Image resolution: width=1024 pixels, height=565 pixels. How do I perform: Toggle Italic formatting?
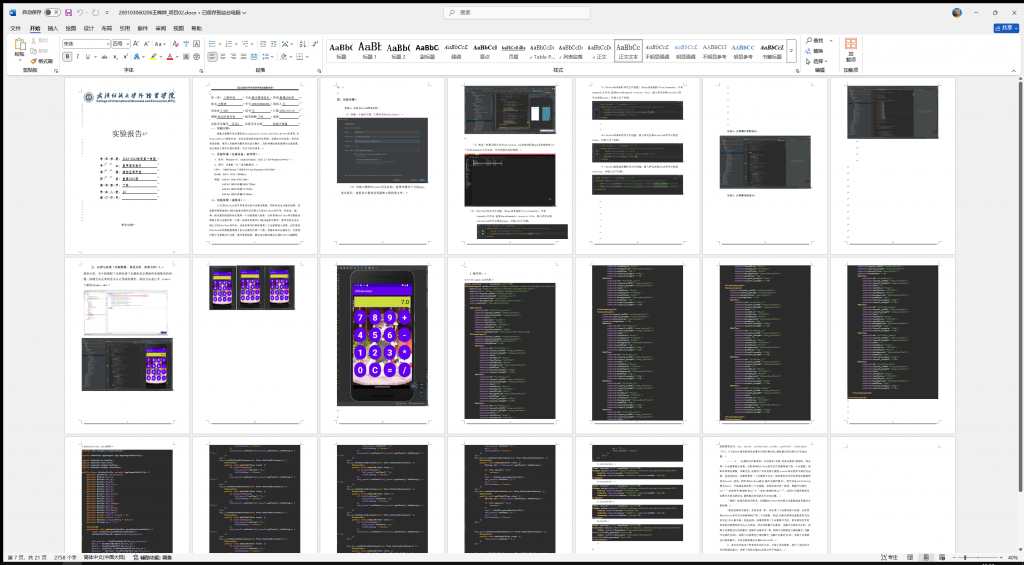(x=77, y=57)
